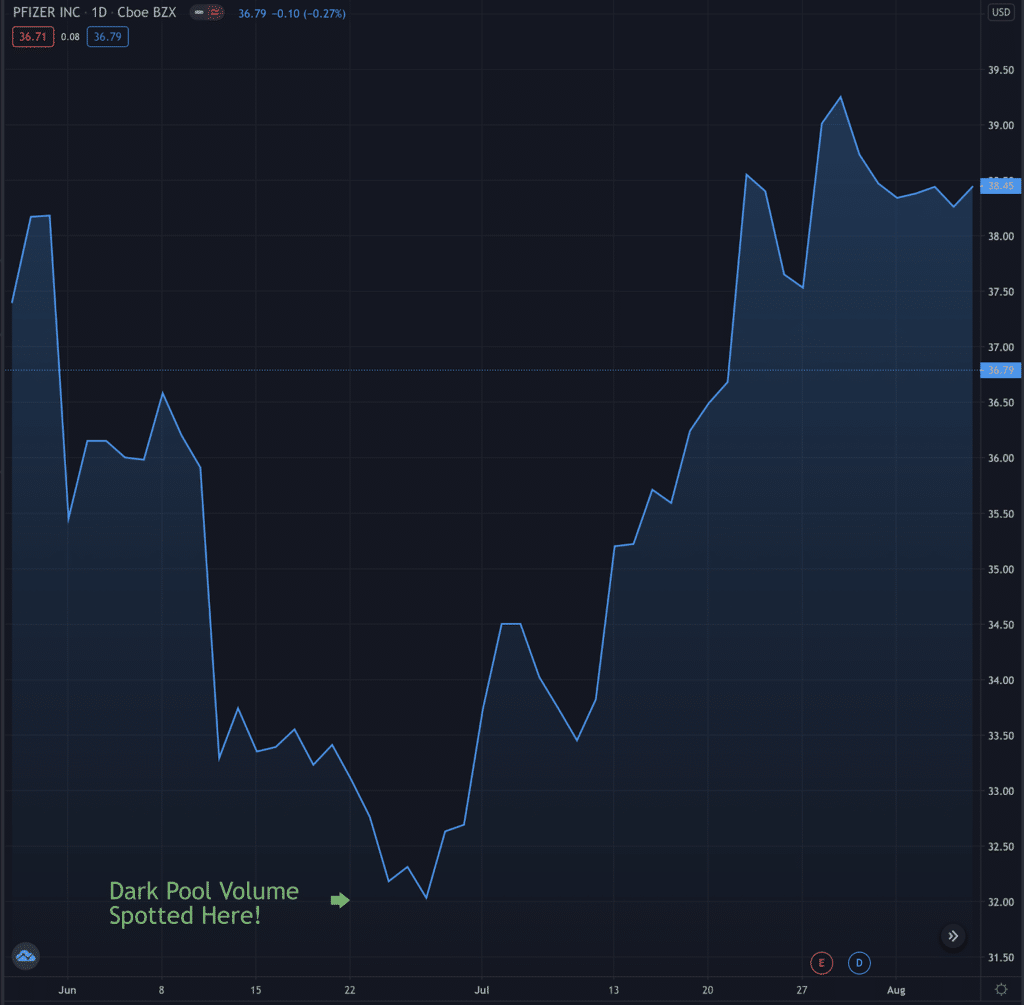Click the red sell price 36.71
This screenshot has width=1024, height=1005.
(33, 37)
